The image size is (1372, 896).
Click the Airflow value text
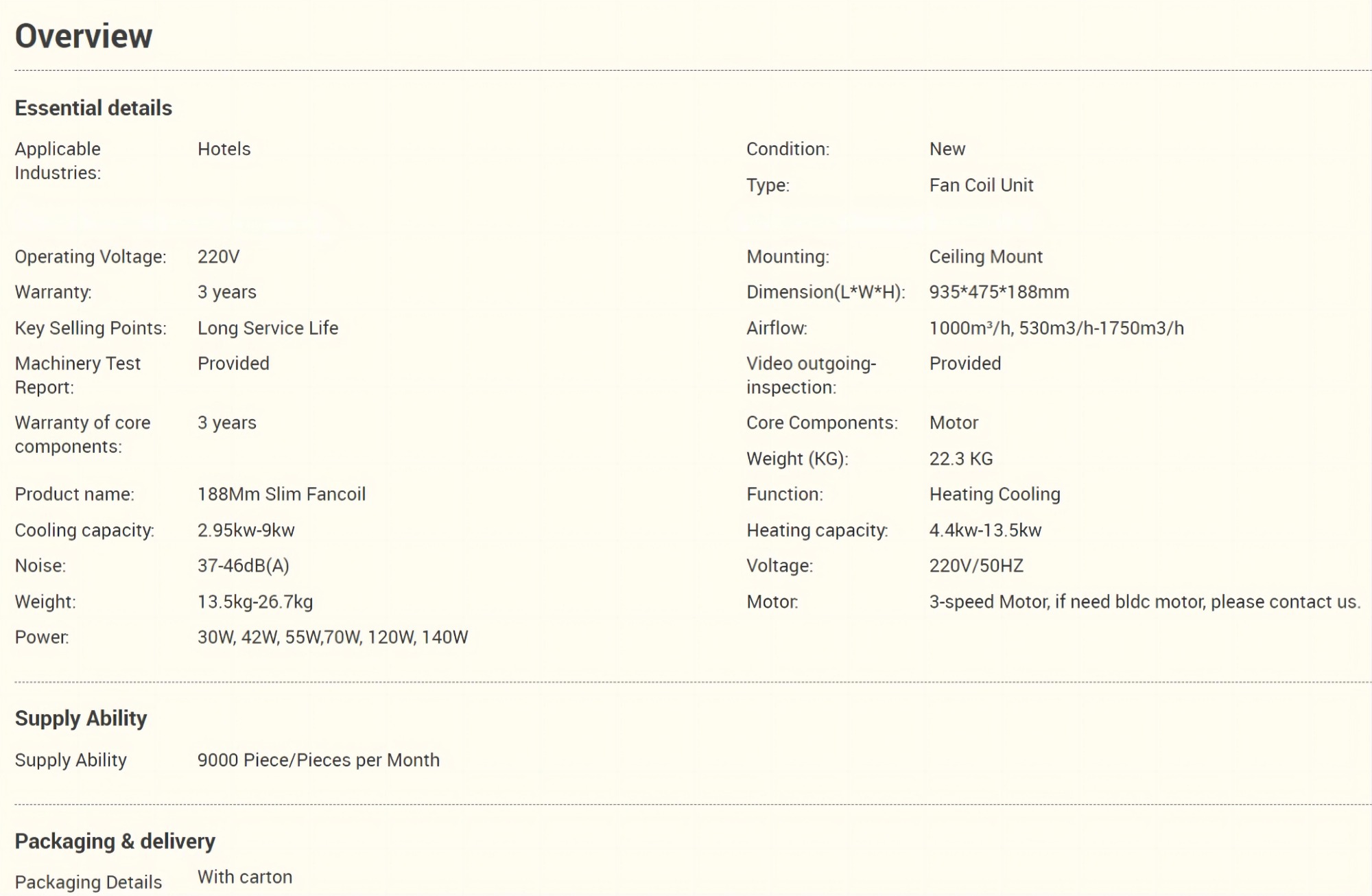tap(1056, 328)
